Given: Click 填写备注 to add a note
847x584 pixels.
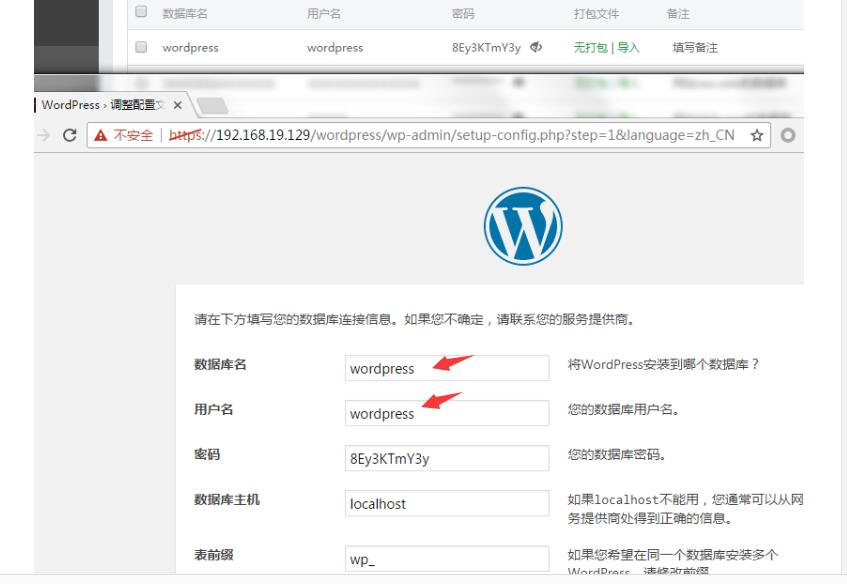Looking at the screenshot, I should [x=695, y=48].
